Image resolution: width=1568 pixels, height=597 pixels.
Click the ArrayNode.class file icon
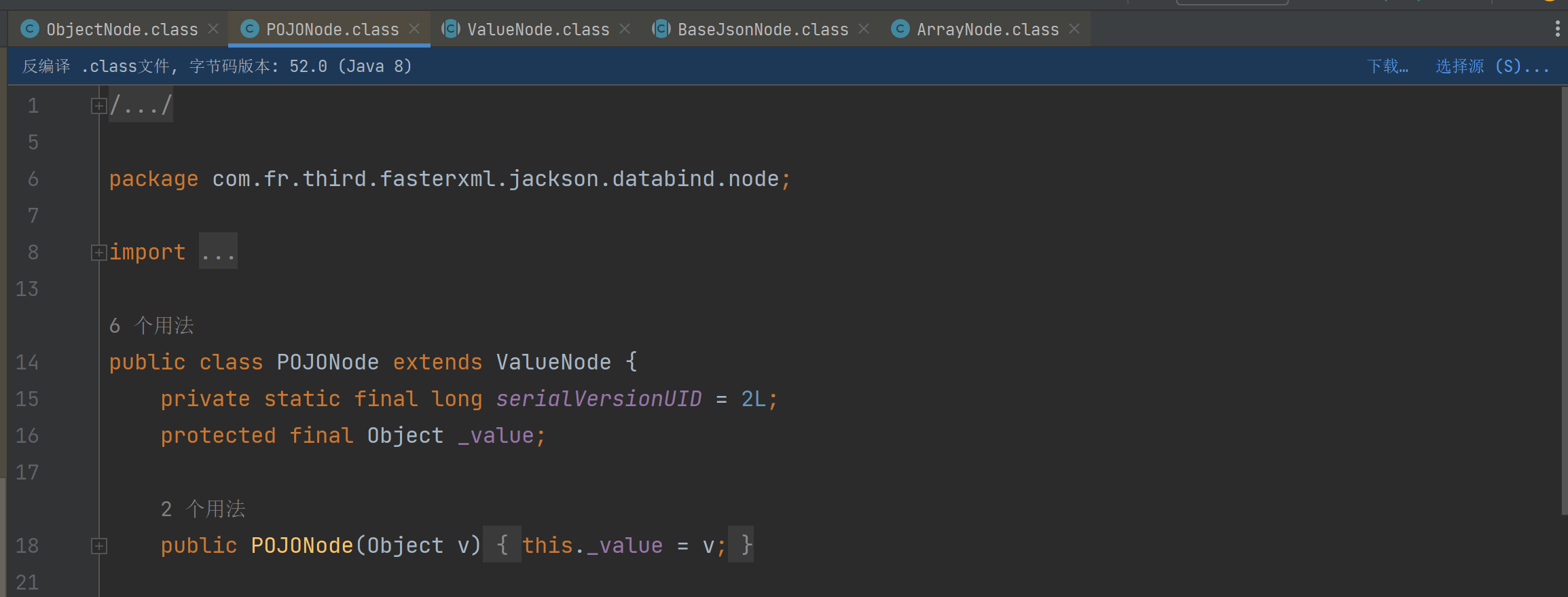(x=900, y=29)
